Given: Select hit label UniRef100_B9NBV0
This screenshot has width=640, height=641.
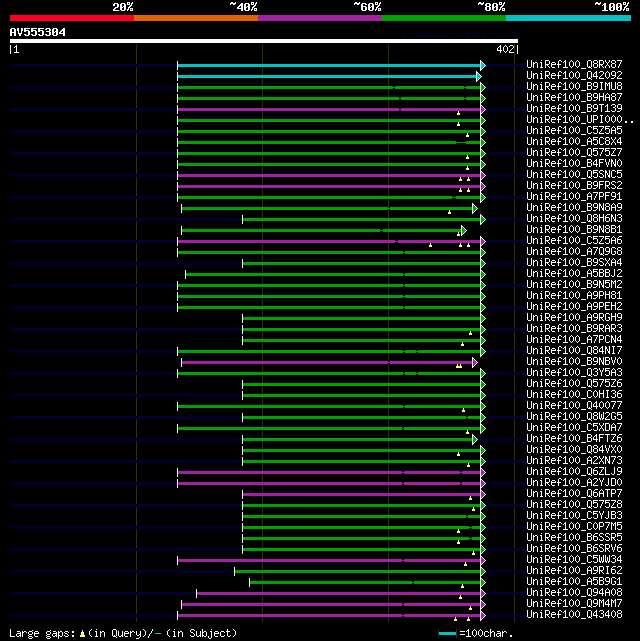Looking at the screenshot, I should tap(574, 362).
